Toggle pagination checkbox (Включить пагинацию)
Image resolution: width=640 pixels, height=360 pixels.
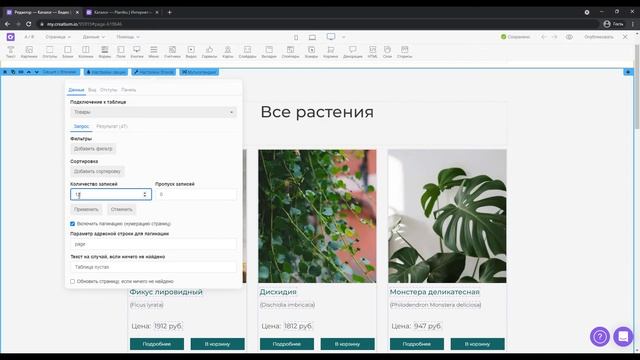[x=73, y=224]
